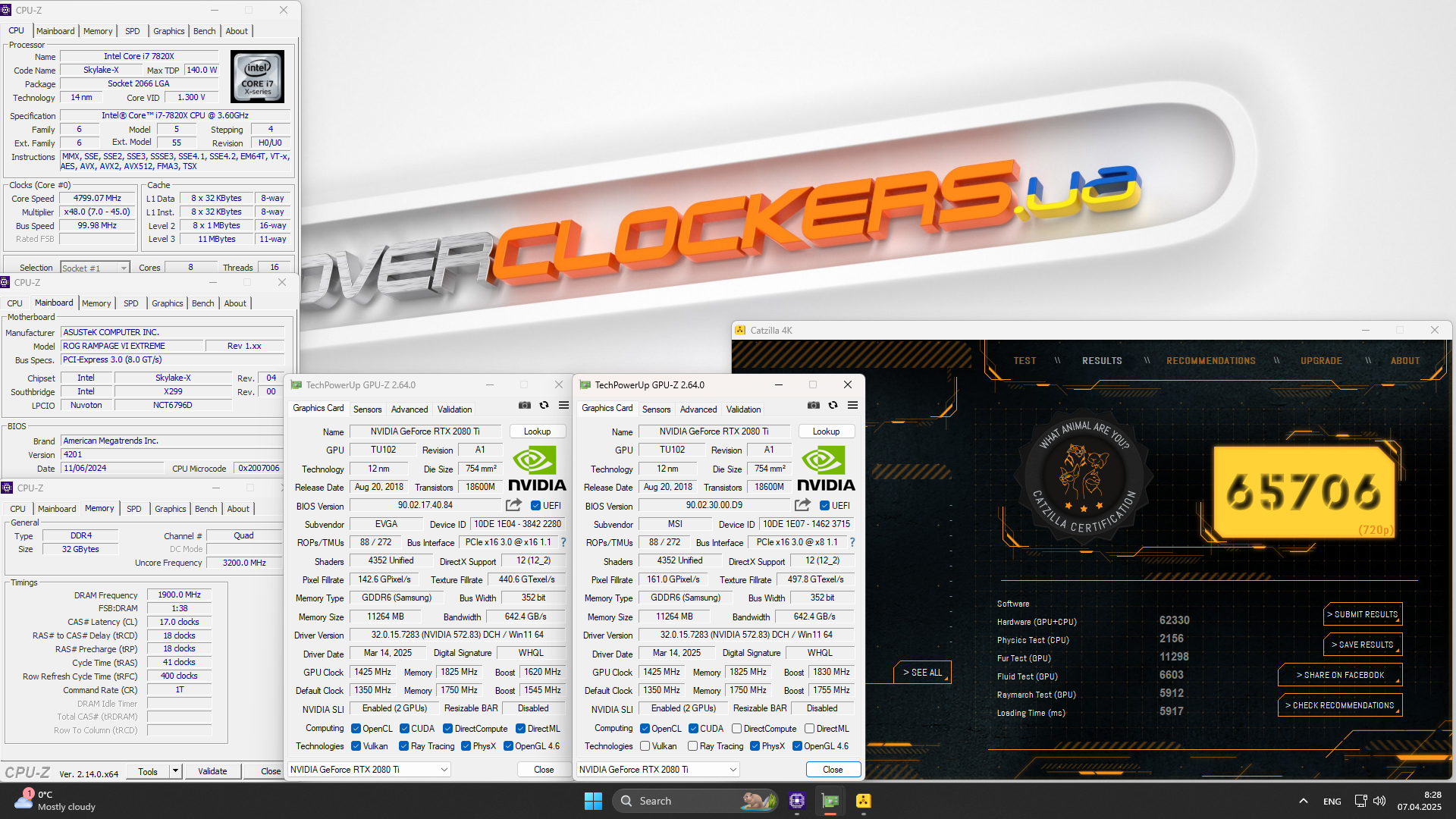Screen dimensions: 1456x819
Task: Open Tools dropdown arrow in CPU-Z
Action: [x=175, y=771]
